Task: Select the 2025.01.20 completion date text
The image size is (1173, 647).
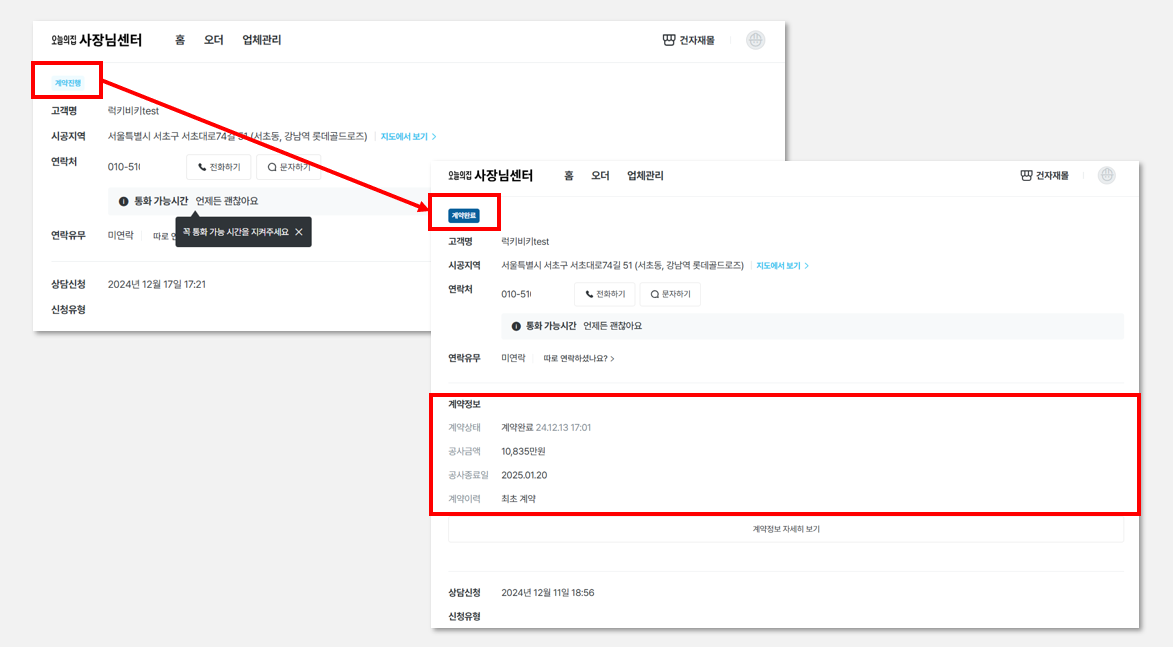Action: tap(524, 476)
